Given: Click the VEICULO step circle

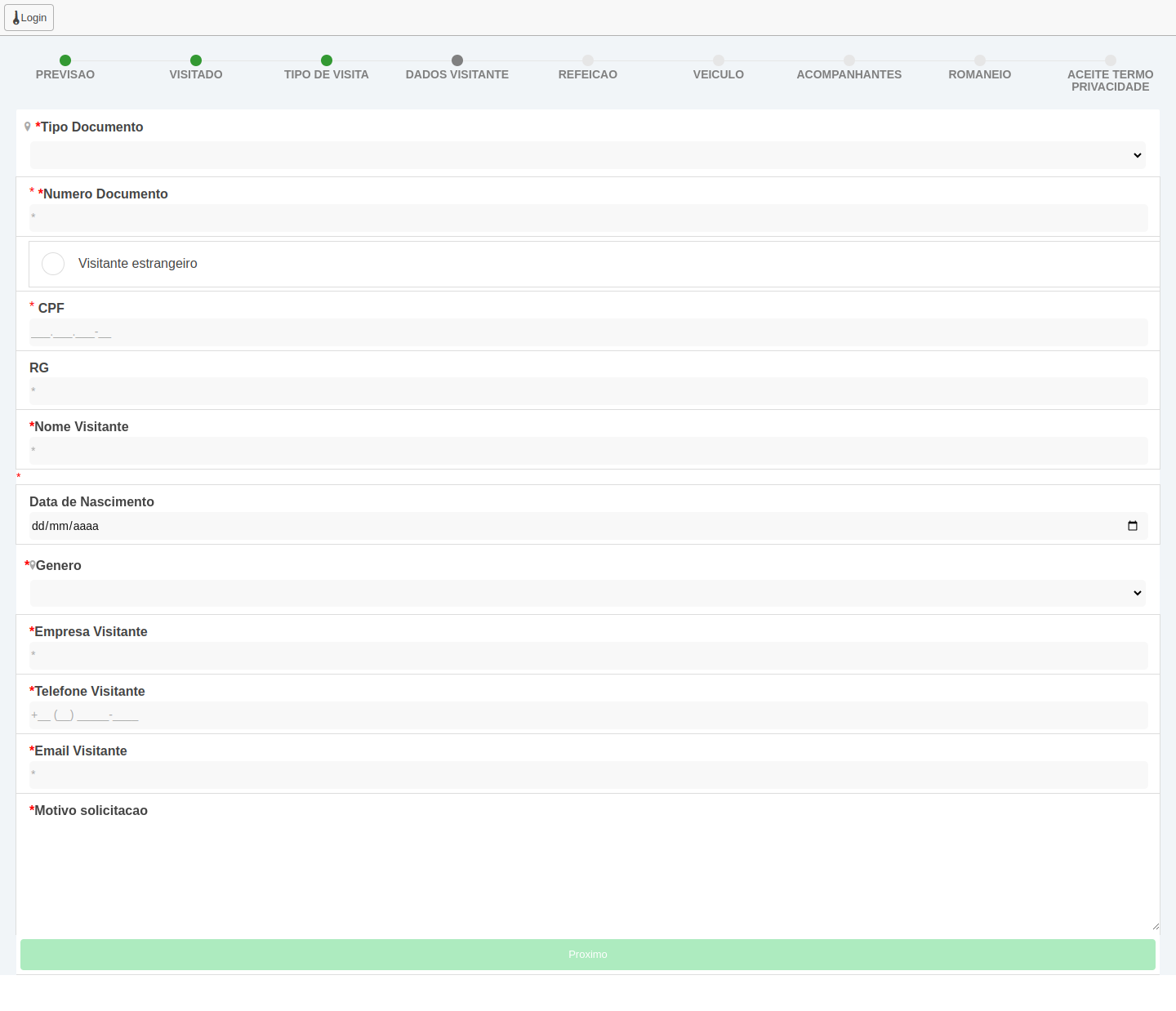Looking at the screenshot, I should [x=719, y=60].
